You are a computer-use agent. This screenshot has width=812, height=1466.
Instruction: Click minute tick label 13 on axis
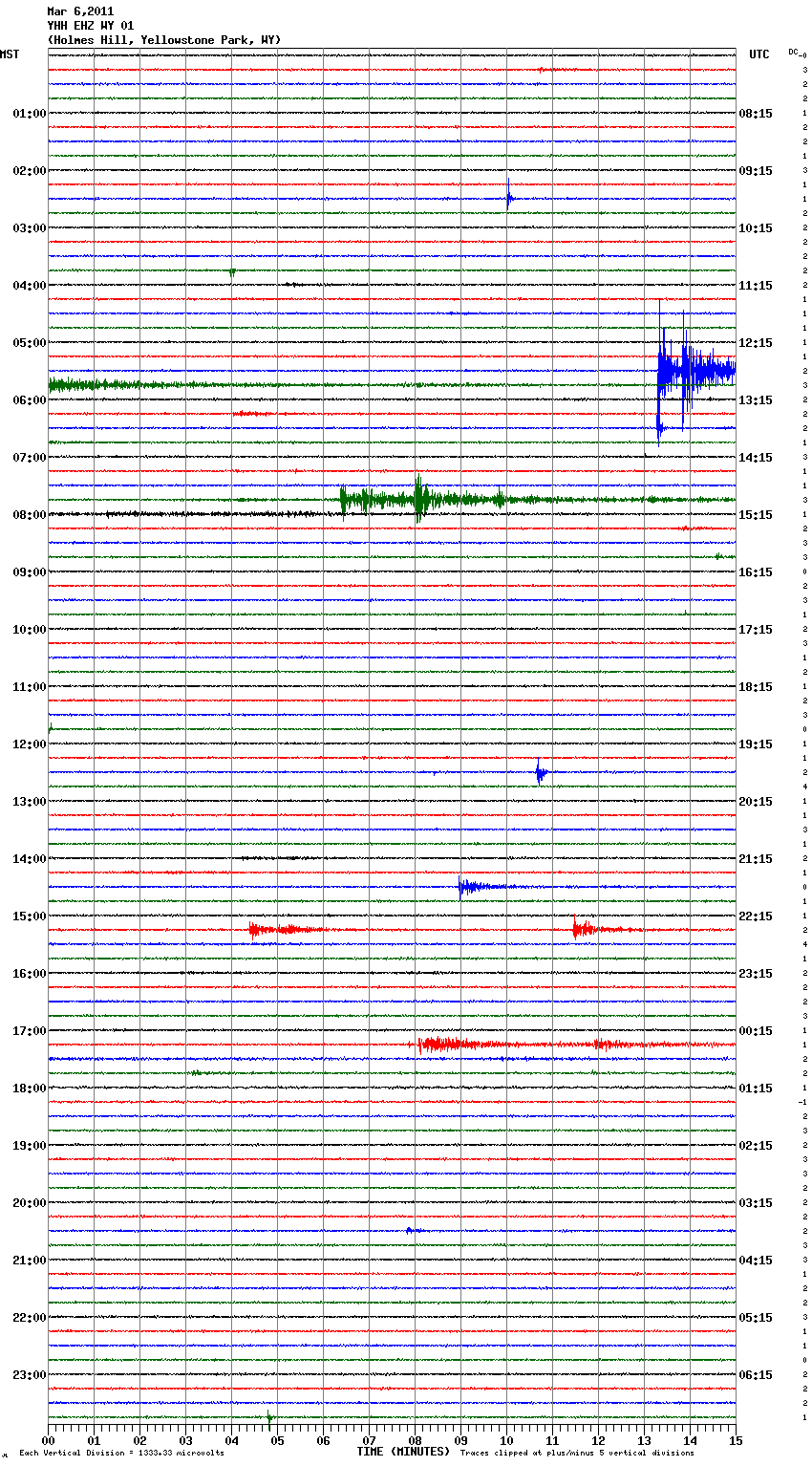coord(644,1439)
